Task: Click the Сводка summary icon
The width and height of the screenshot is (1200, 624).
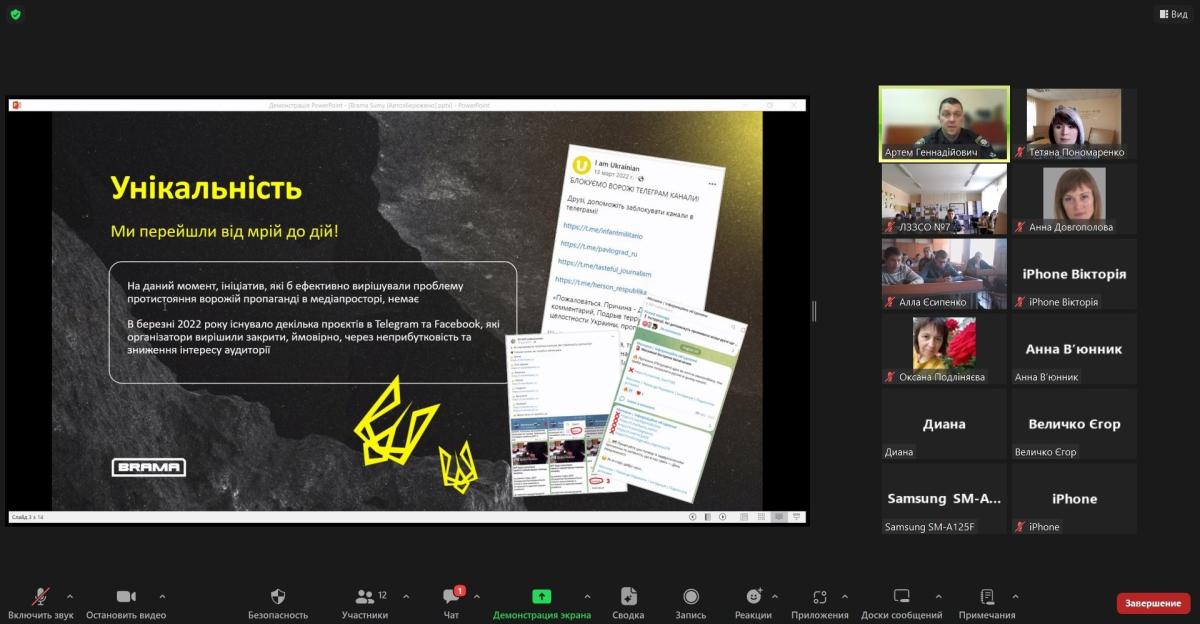Action: coord(628,598)
